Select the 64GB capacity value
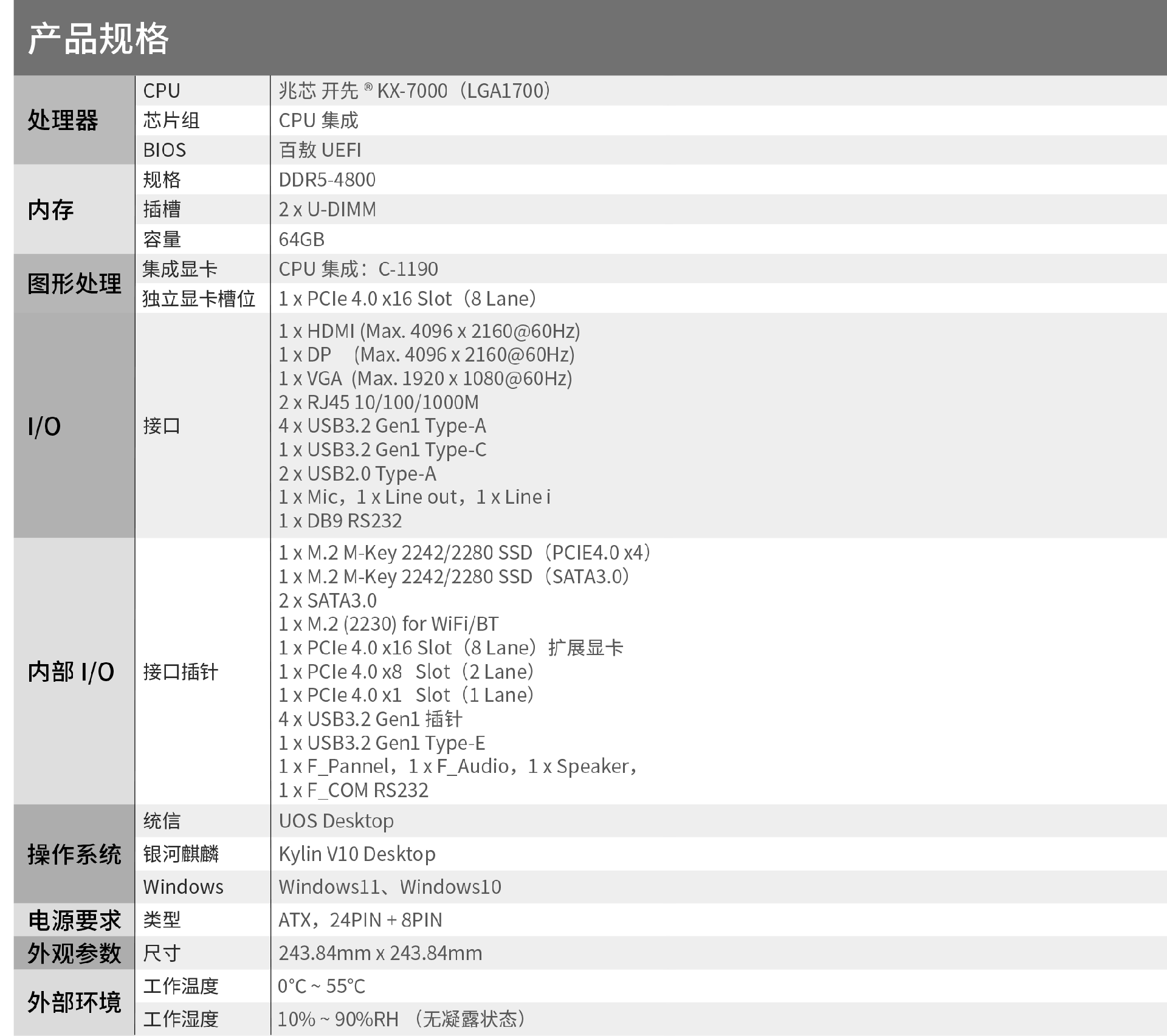Image resolution: width=1167 pixels, height=1036 pixels. (301, 239)
